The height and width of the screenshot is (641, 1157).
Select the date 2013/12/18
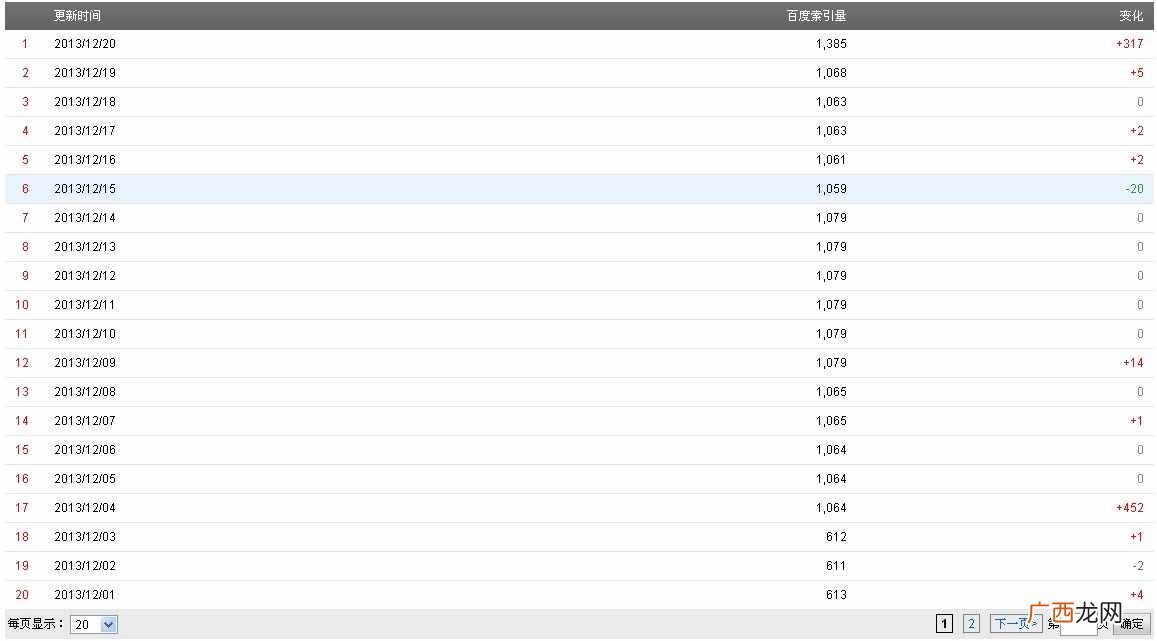(x=85, y=102)
